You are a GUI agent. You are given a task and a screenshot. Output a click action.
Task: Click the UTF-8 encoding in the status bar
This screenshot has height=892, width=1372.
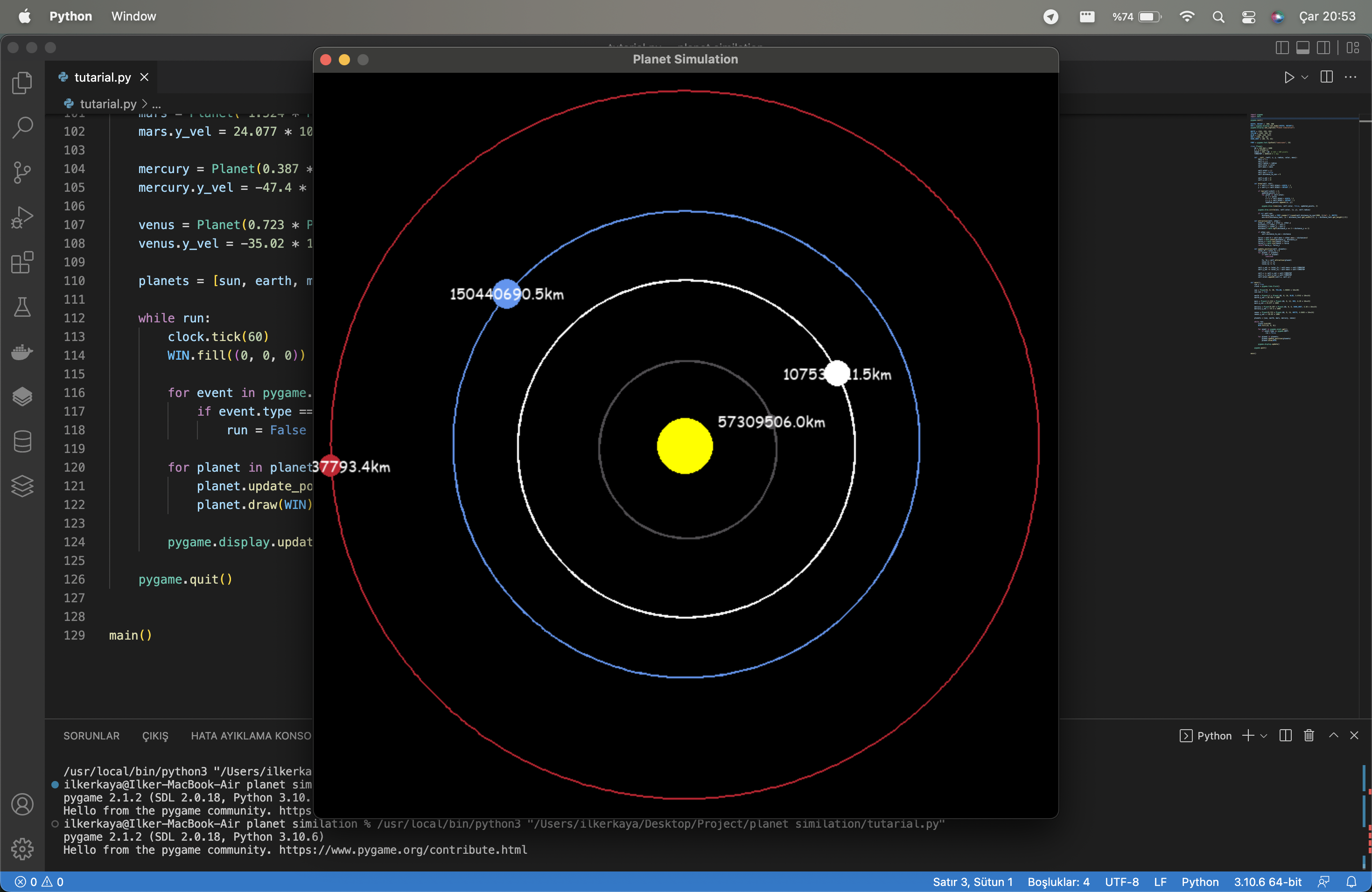point(1121,882)
